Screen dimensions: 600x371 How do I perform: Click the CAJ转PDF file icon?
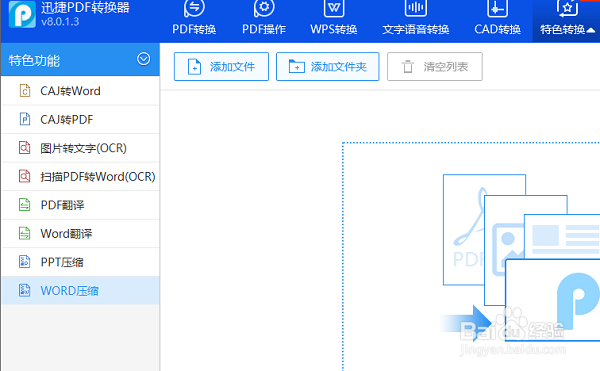coord(25,119)
